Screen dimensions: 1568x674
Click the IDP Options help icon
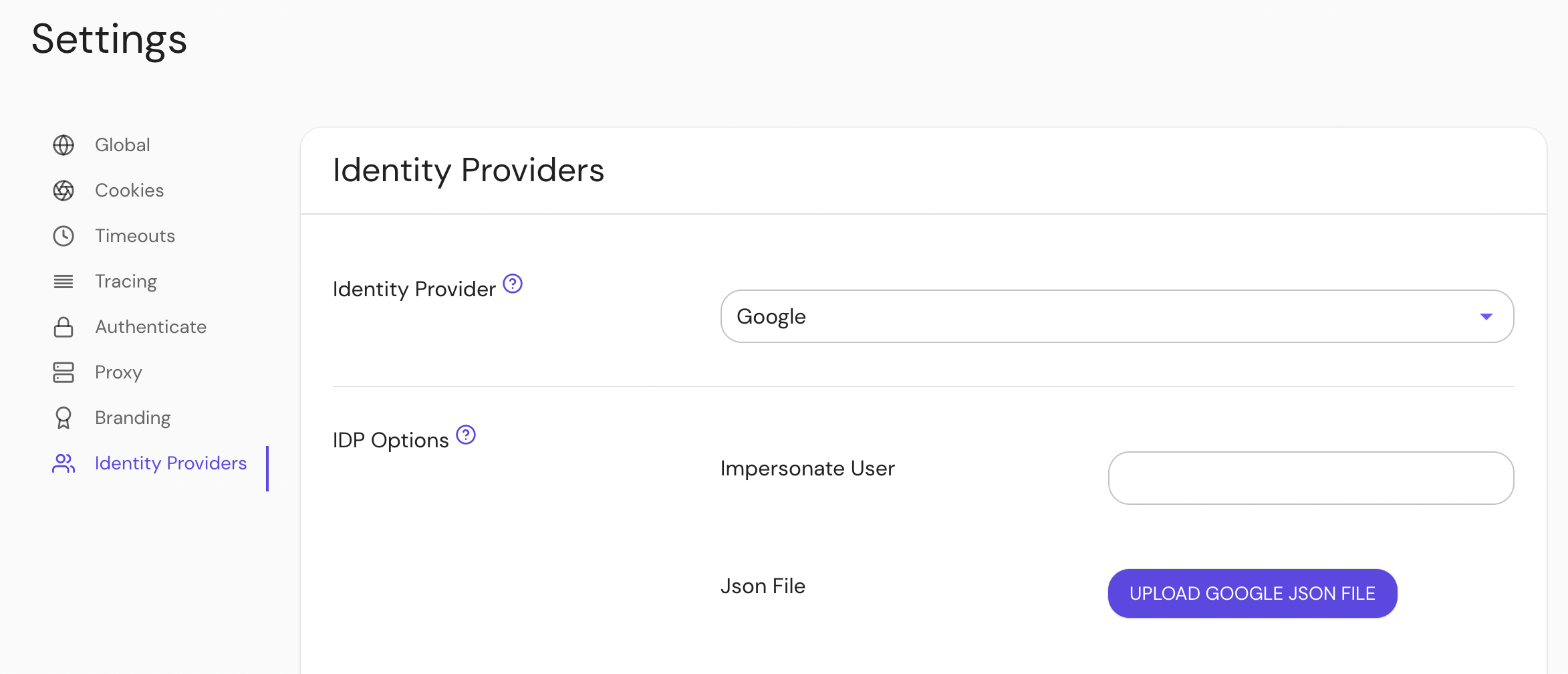pyautogui.click(x=466, y=435)
